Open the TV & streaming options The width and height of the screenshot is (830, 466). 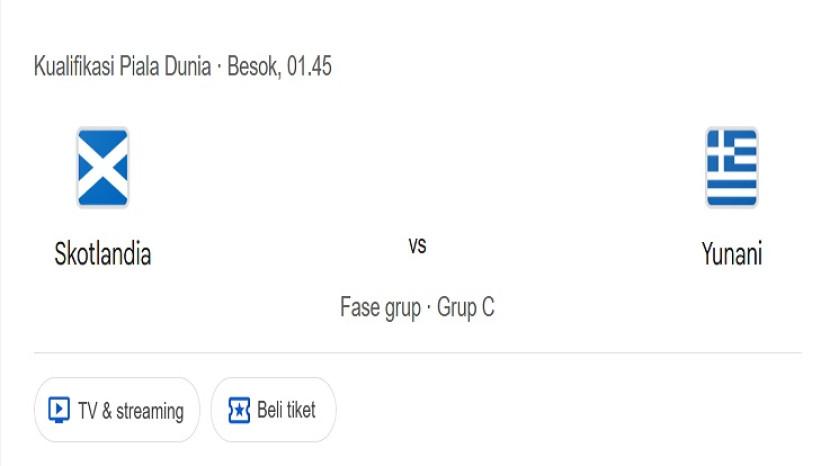coord(117,410)
